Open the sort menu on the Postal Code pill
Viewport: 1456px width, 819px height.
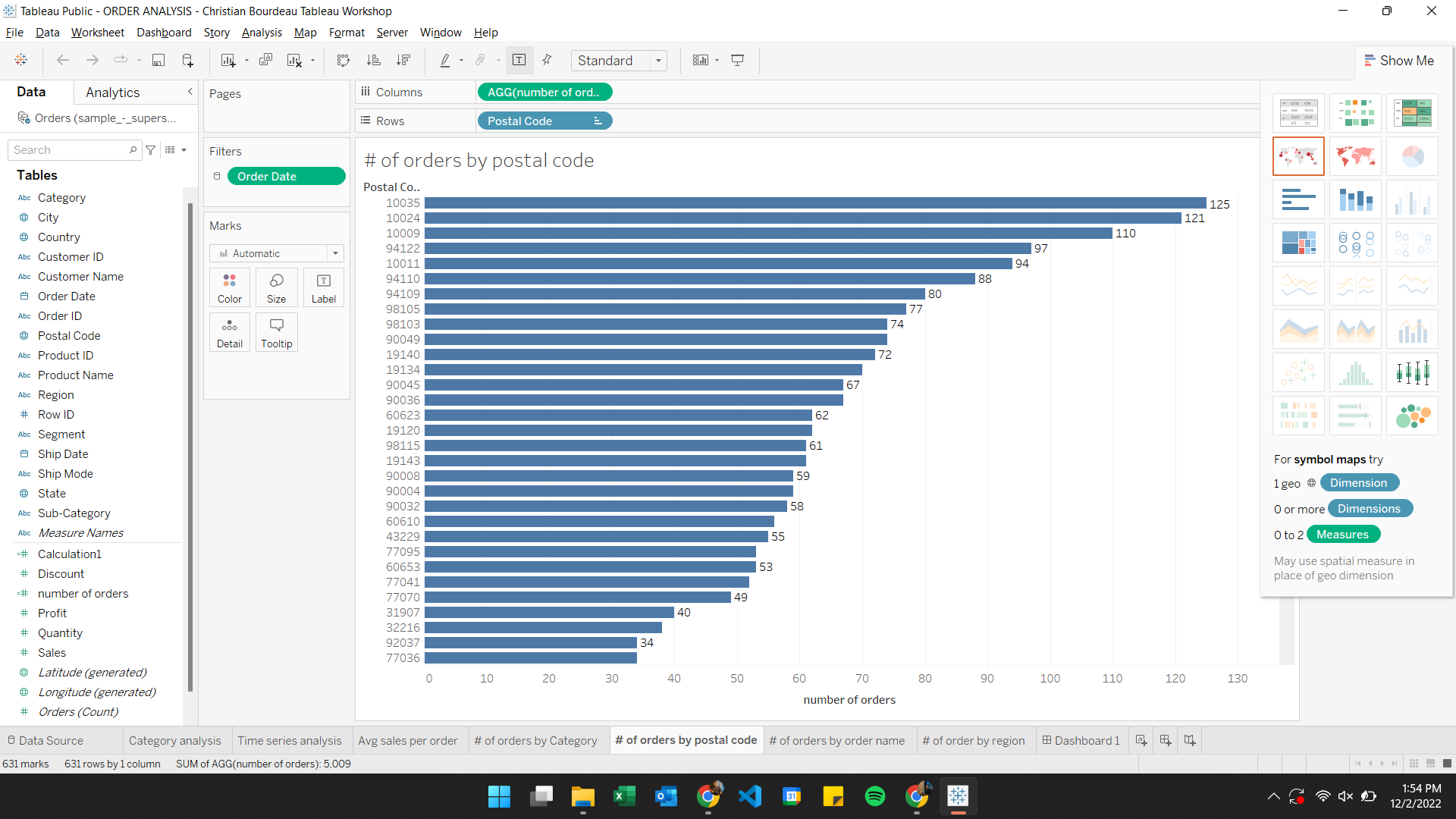[598, 121]
